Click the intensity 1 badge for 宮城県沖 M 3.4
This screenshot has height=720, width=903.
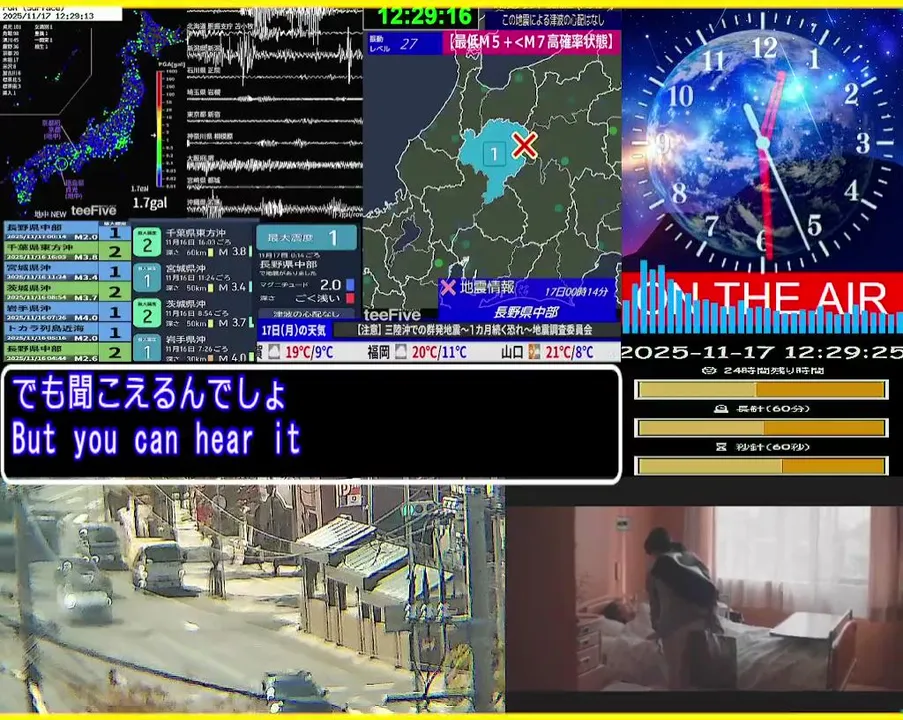click(147, 278)
